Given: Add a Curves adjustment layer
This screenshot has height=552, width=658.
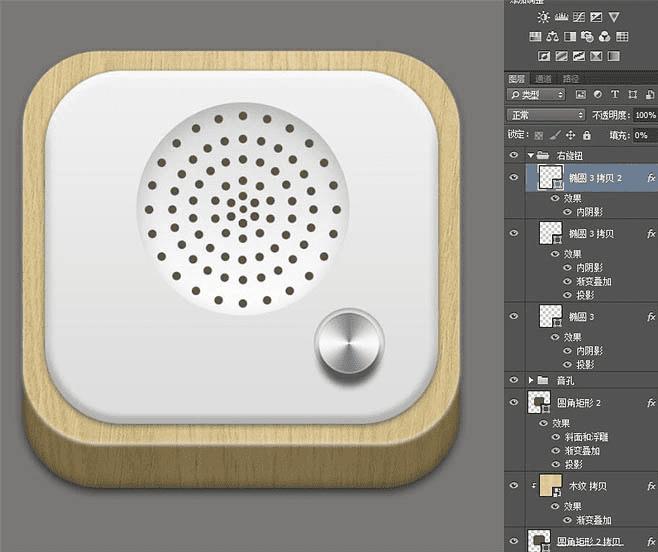Looking at the screenshot, I should click(x=579, y=17).
